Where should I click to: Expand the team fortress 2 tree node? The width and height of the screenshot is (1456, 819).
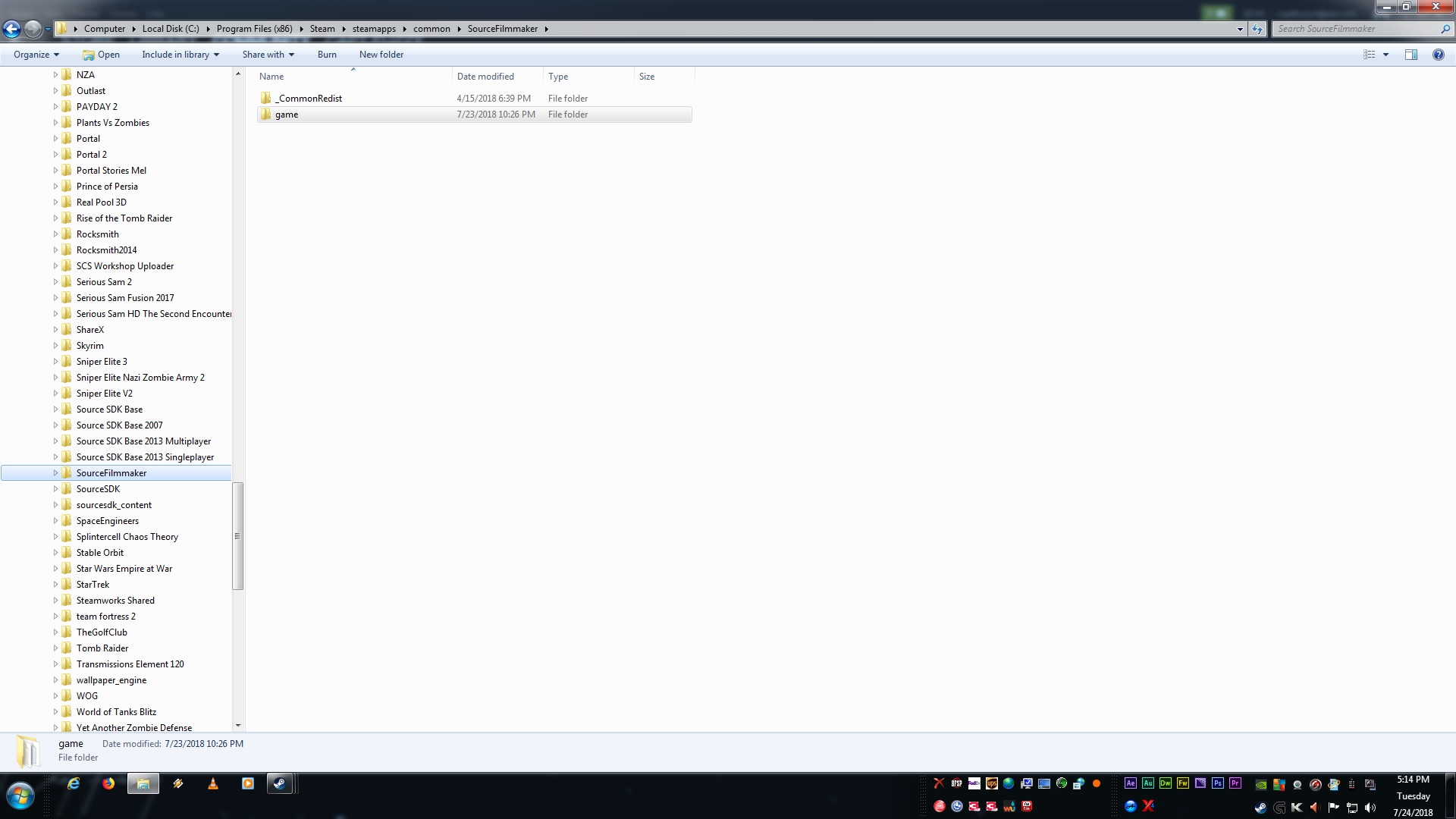55,617
